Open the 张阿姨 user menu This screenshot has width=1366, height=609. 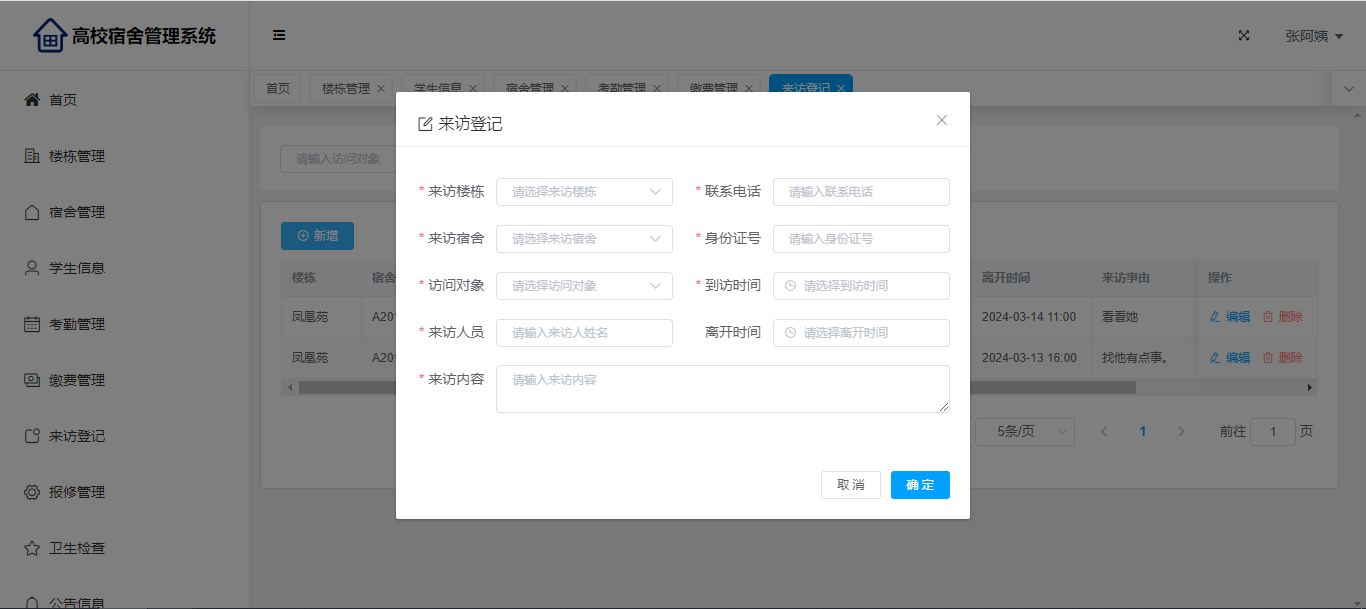pyautogui.click(x=1313, y=36)
